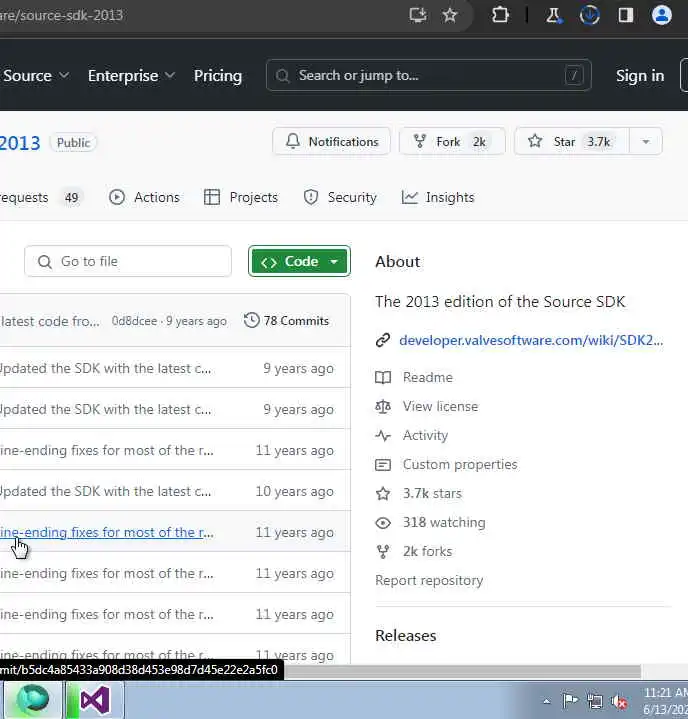Open the Releases section heading
Screen dimensions: 688x719
pos(406,636)
